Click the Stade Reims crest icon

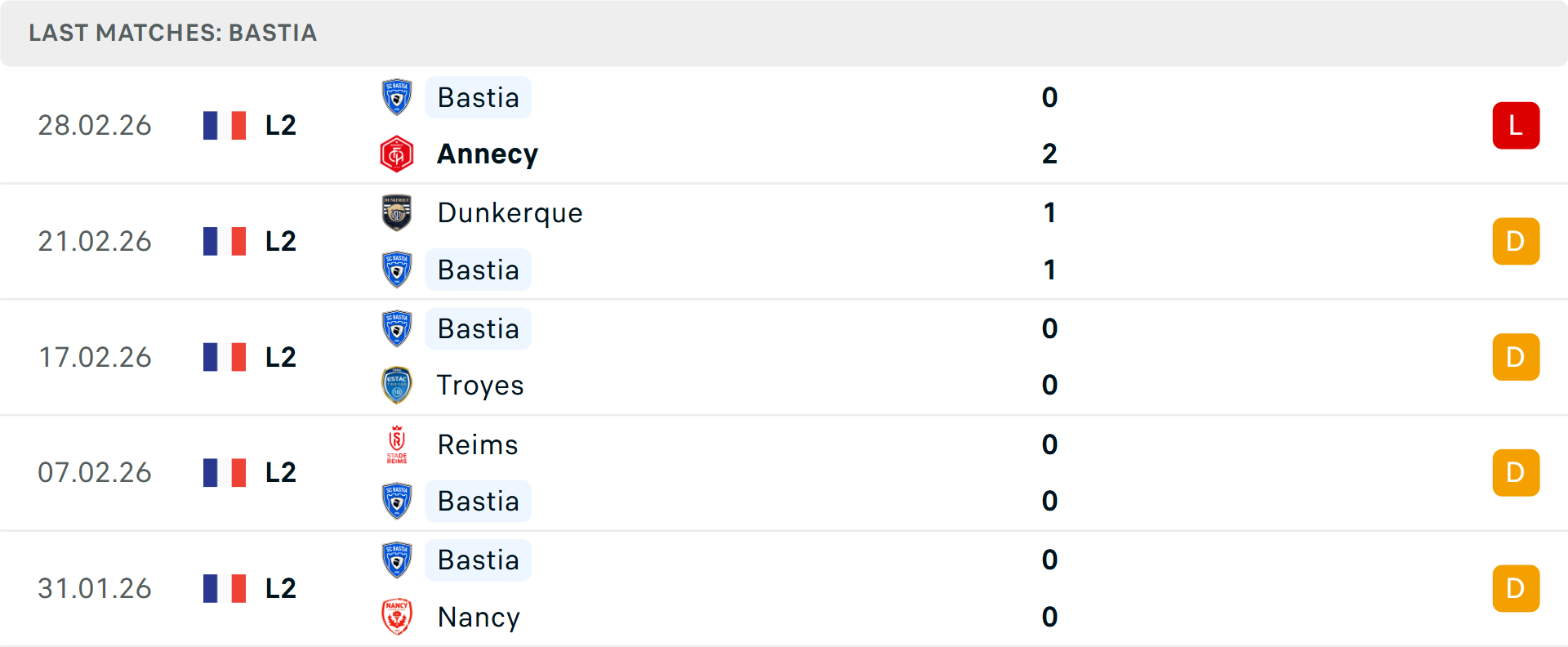397,444
